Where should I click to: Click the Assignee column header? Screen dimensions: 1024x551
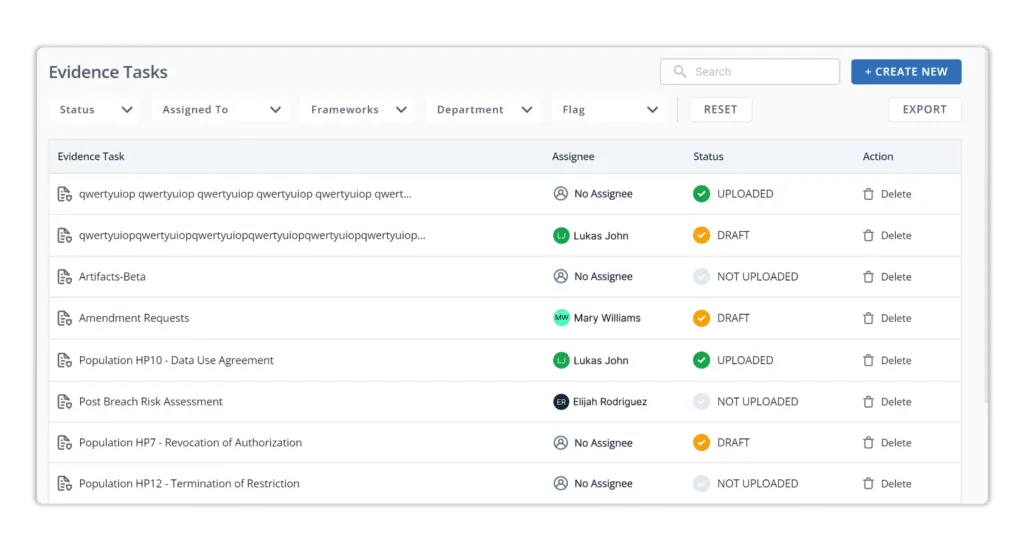tap(573, 157)
